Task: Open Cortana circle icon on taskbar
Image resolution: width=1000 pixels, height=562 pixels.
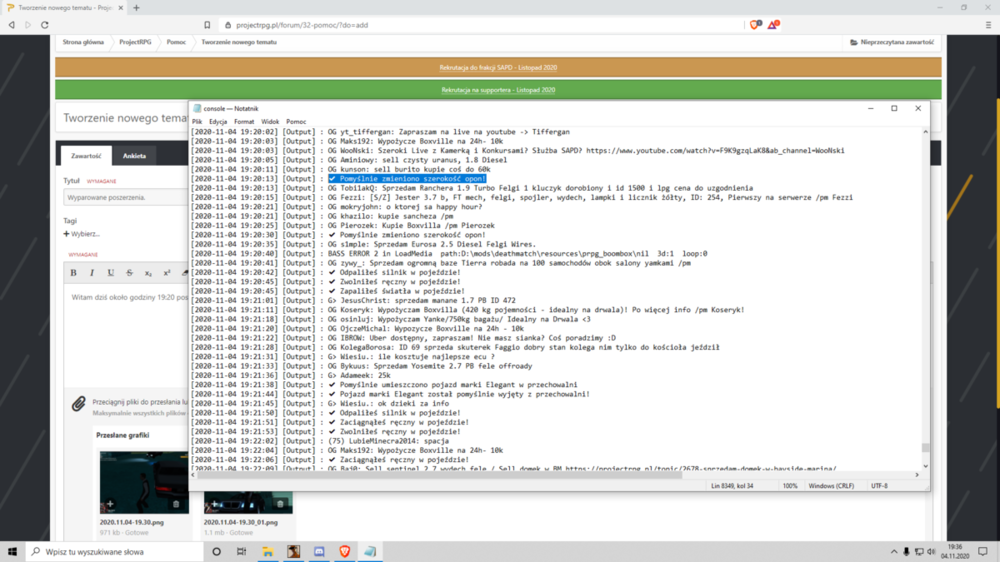Action: click(216, 552)
